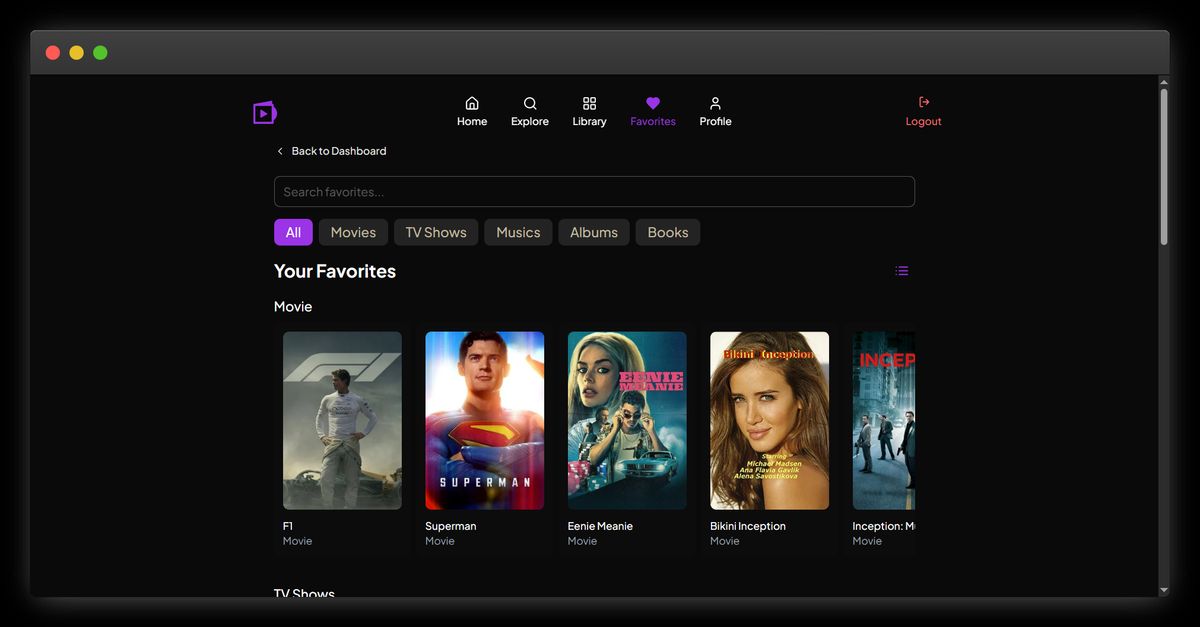Show only Albums favorites

[594, 232]
